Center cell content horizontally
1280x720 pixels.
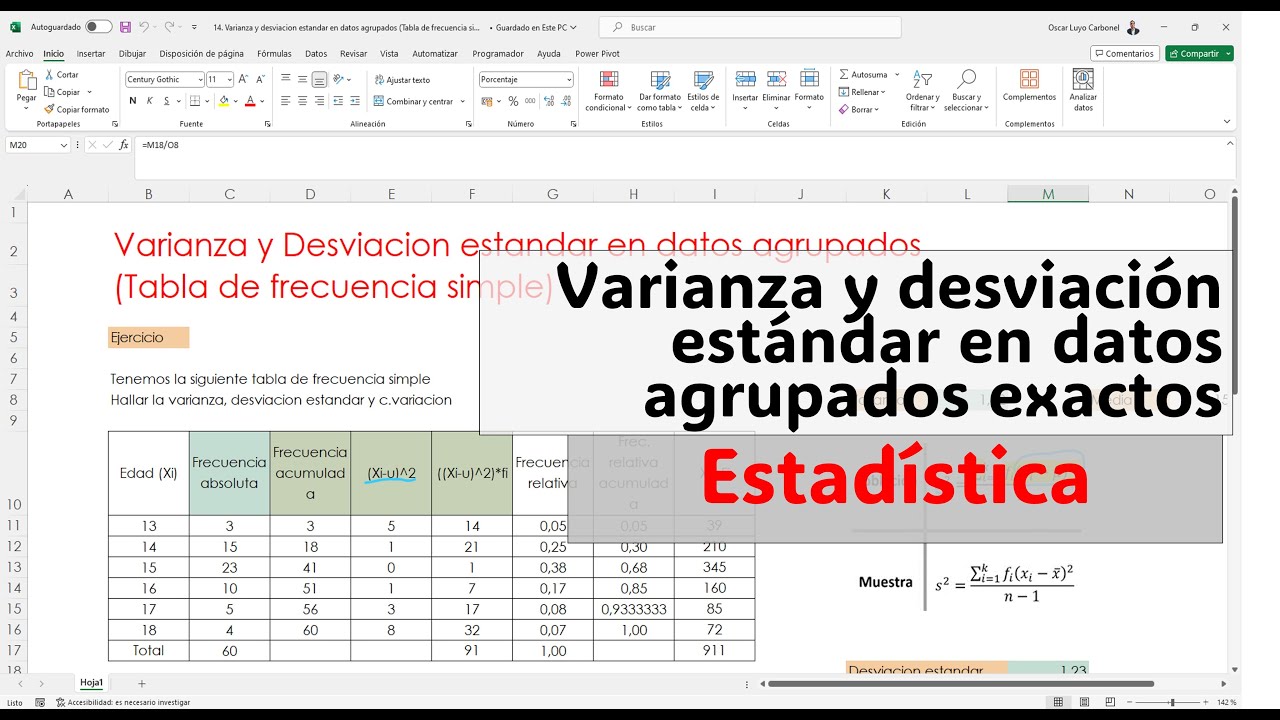click(x=302, y=101)
